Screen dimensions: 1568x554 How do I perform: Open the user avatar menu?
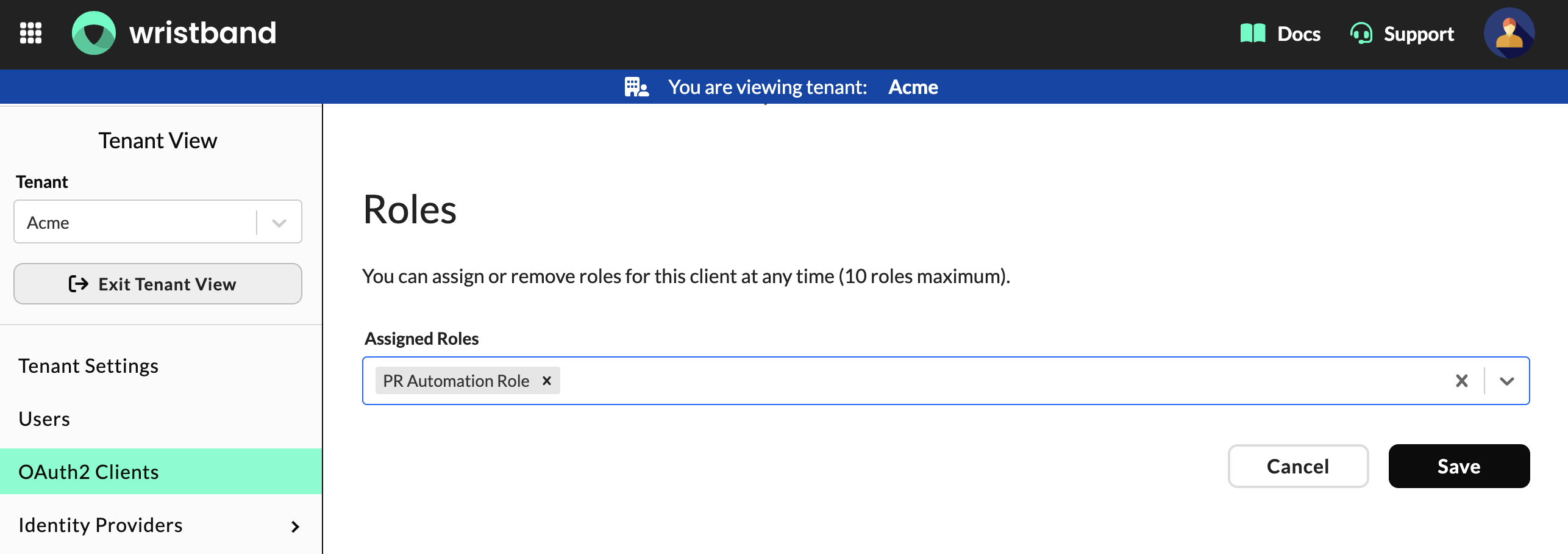(1509, 33)
